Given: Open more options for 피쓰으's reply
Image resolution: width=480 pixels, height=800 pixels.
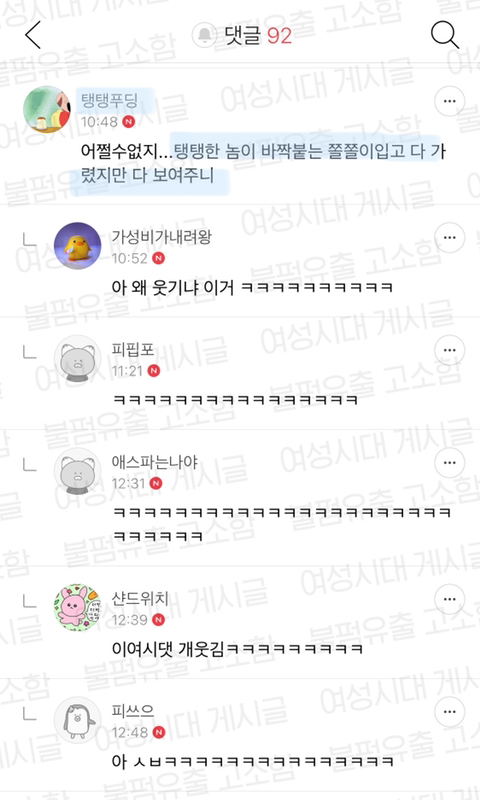Looking at the screenshot, I should [449, 712].
